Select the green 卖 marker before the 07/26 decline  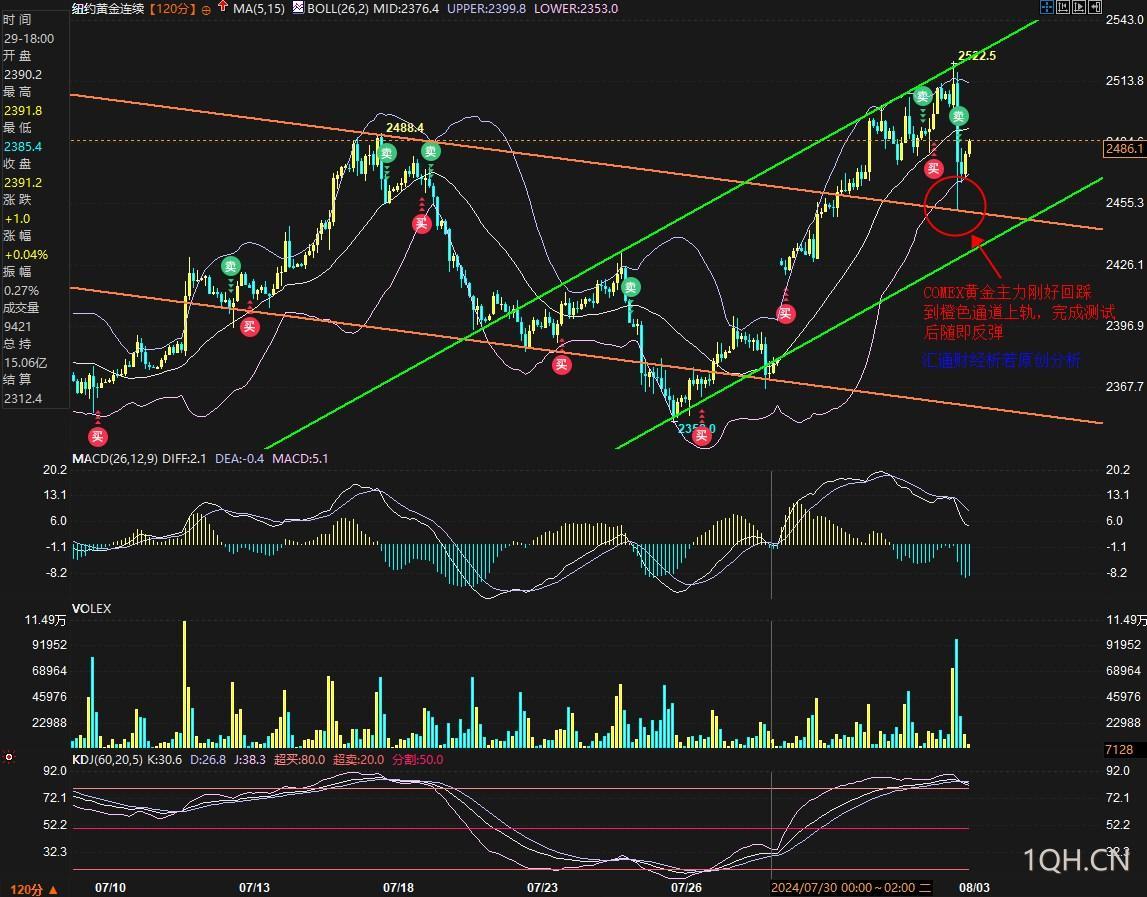click(x=631, y=288)
